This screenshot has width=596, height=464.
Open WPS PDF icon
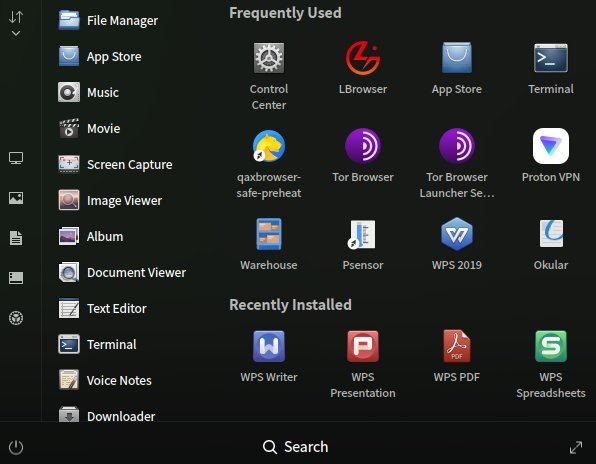coord(457,346)
